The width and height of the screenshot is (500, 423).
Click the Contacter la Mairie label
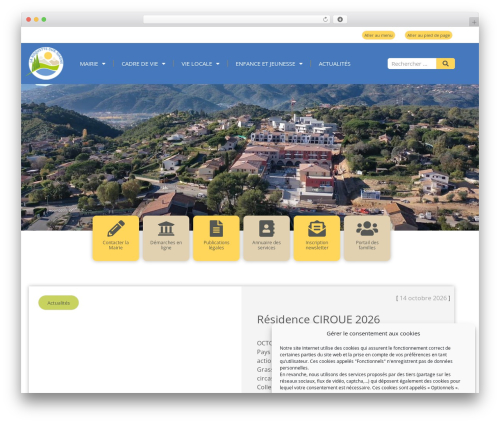point(116,245)
